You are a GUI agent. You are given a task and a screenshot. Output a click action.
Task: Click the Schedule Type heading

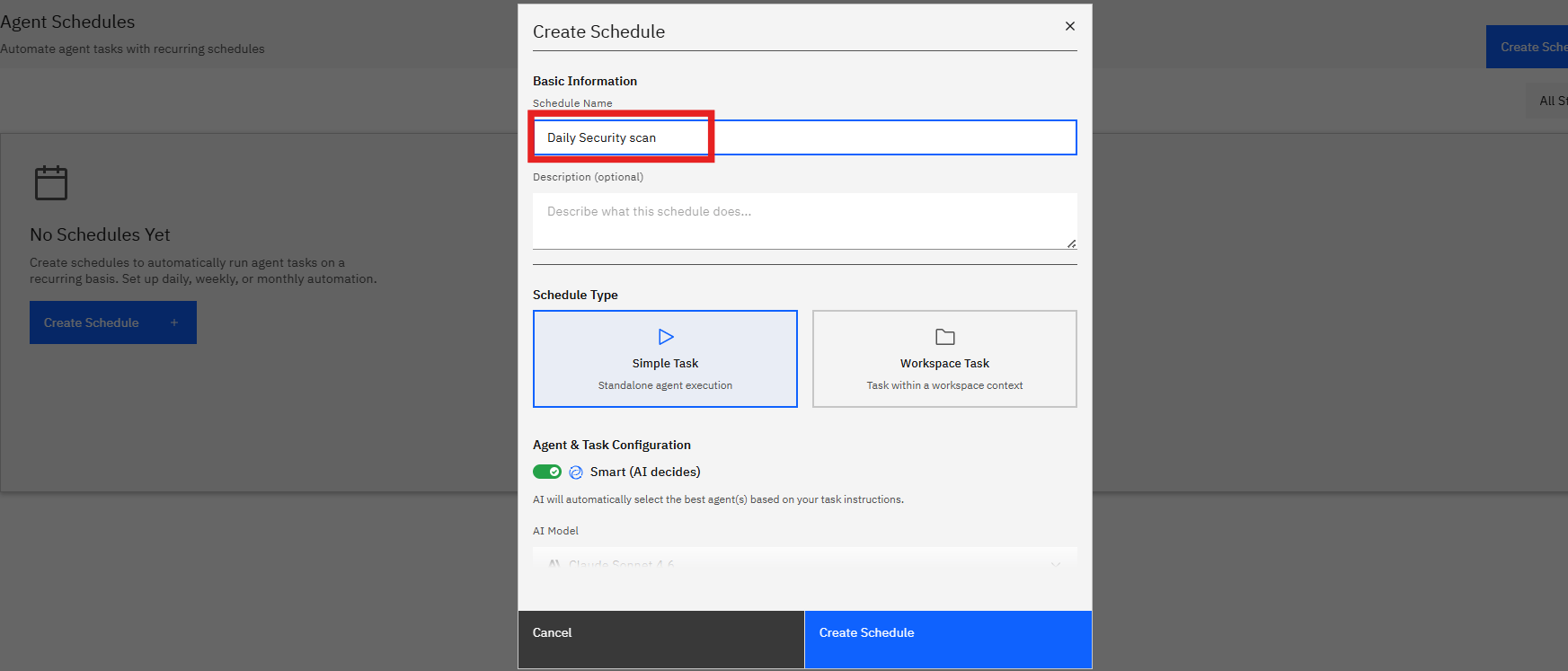[x=575, y=295]
